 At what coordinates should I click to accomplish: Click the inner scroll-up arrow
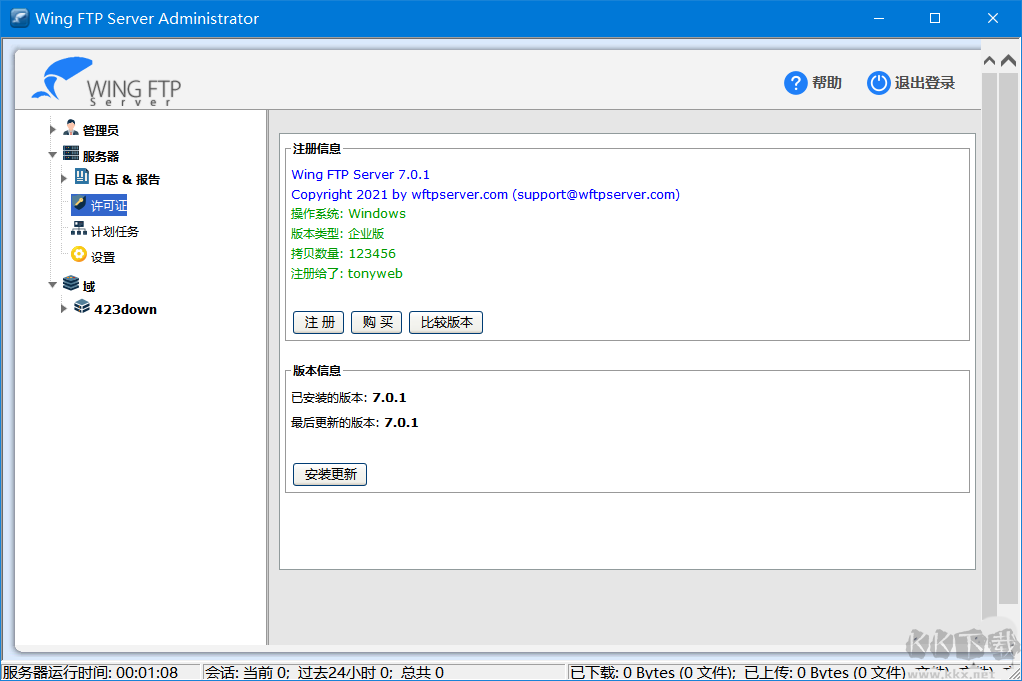click(x=989, y=61)
